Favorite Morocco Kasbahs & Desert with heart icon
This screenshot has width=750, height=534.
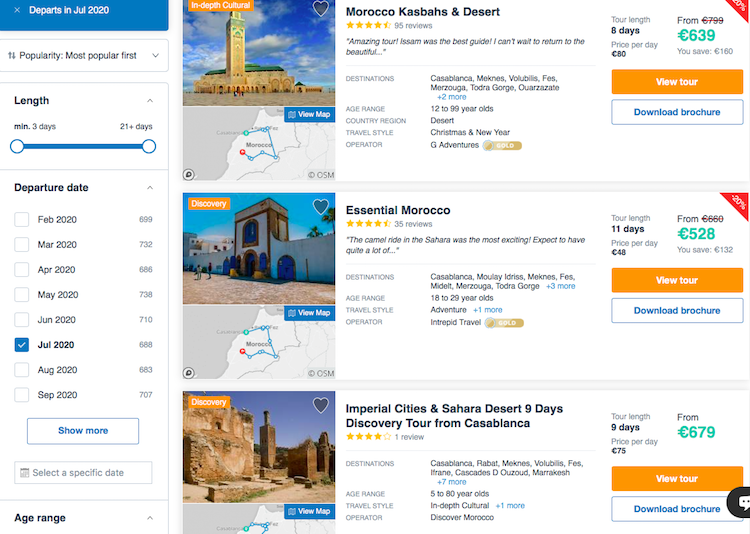click(320, 8)
